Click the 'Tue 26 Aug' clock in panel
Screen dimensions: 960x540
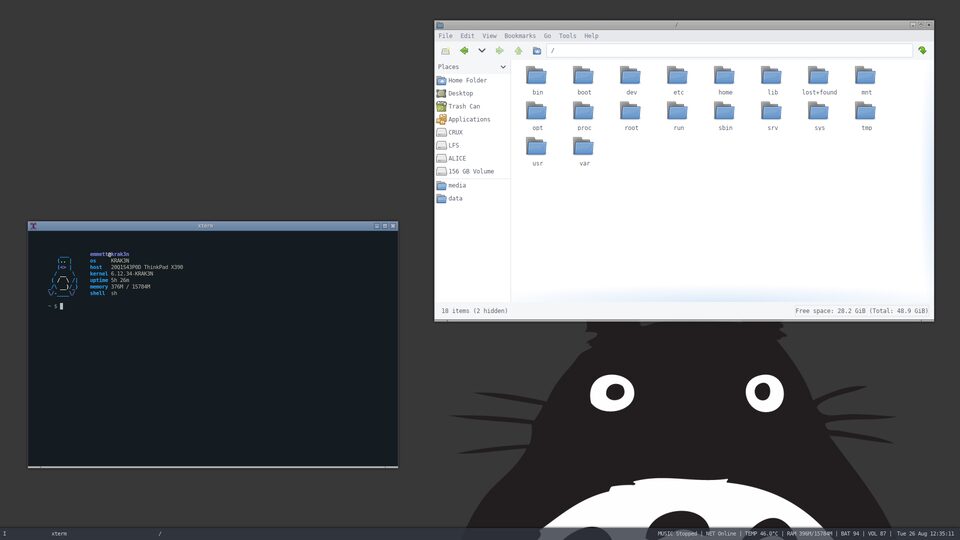click(x=925, y=534)
